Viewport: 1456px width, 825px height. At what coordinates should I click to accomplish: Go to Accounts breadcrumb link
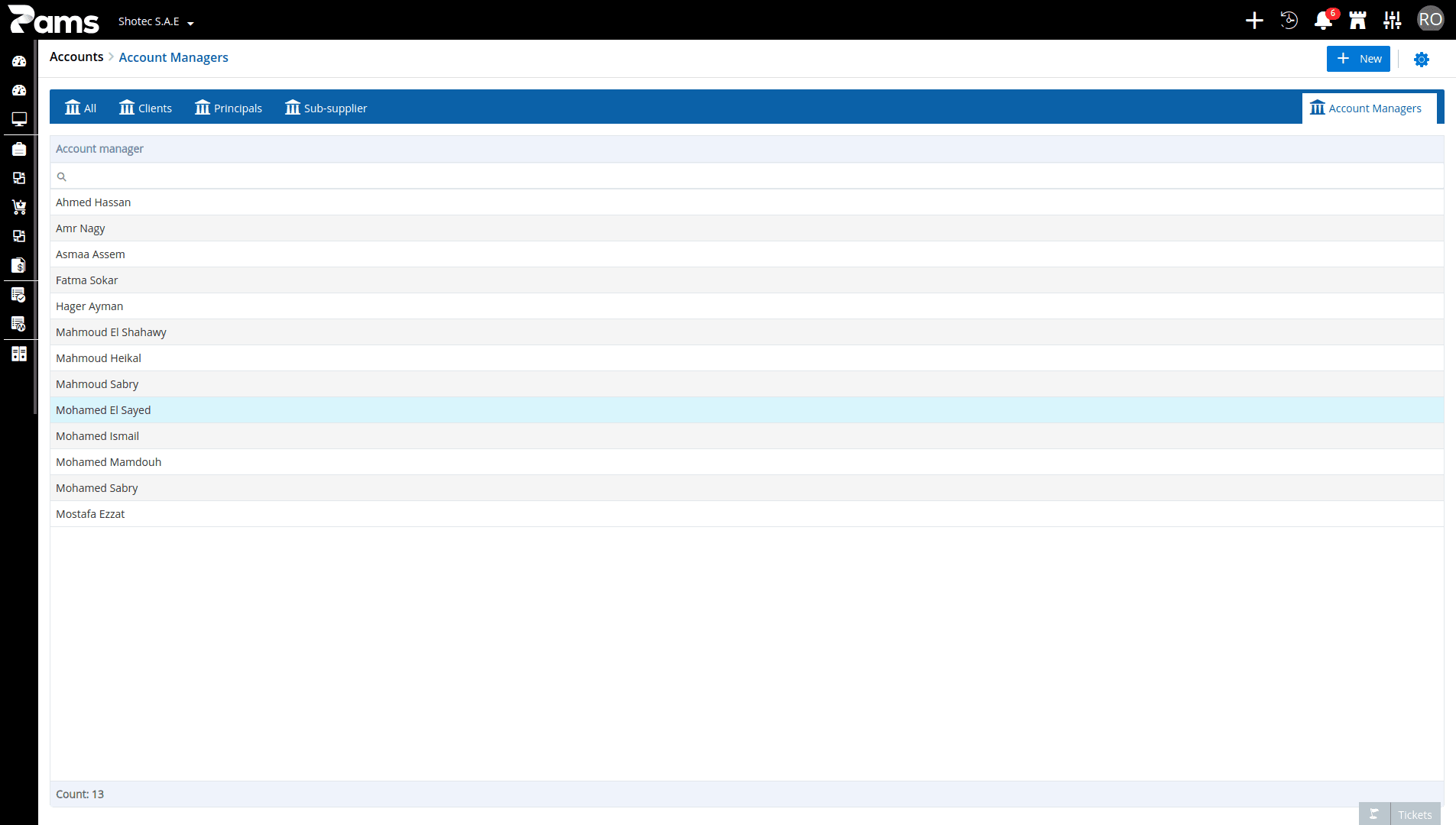[76, 57]
